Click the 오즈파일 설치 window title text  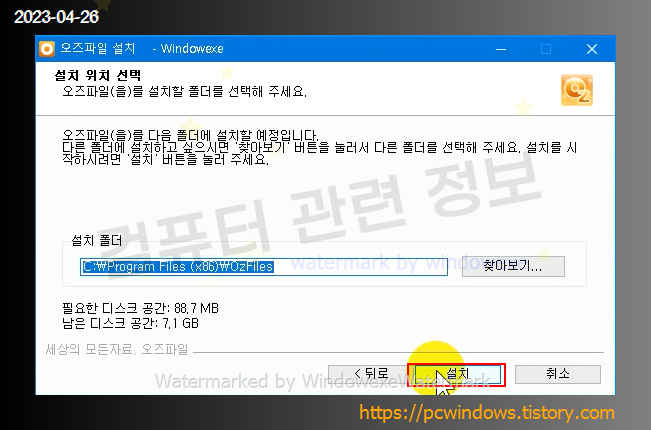point(98,49)
